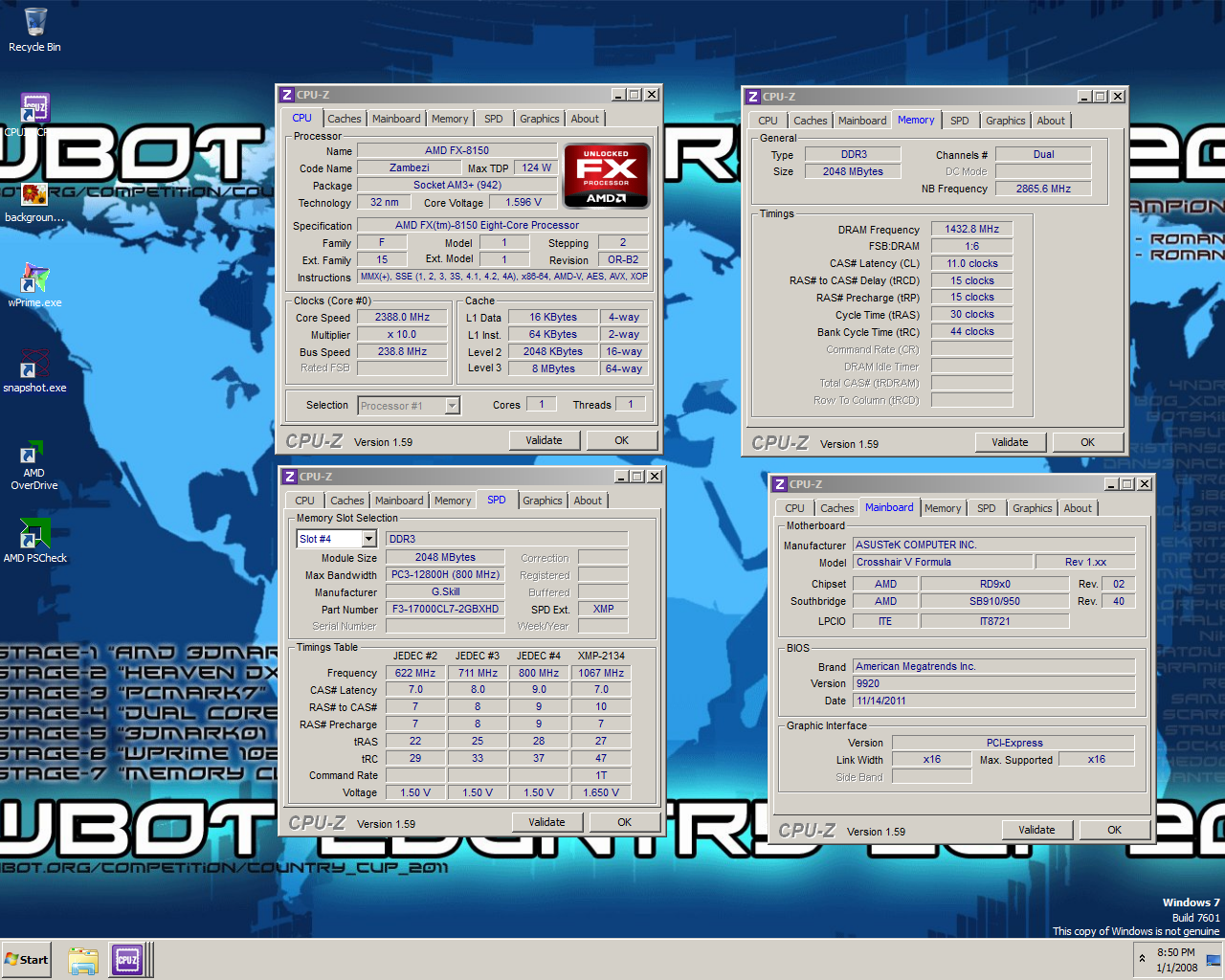This screenshot has height=980, width=1225.
Task: Click the Core Voltage 1.596 V value
Action: (x=523, y=202)
